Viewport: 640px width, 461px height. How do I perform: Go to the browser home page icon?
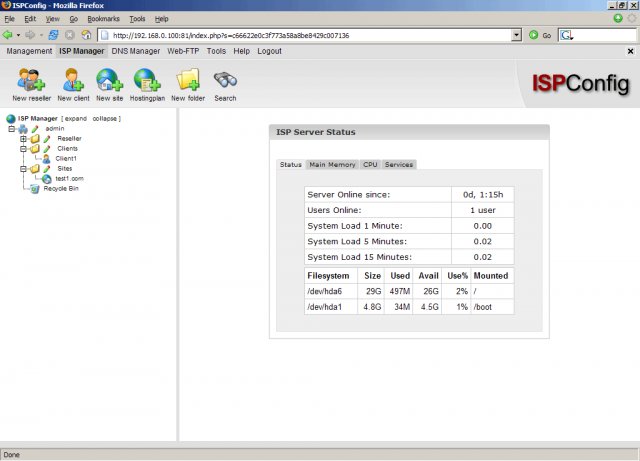click(x=86, y=34)
